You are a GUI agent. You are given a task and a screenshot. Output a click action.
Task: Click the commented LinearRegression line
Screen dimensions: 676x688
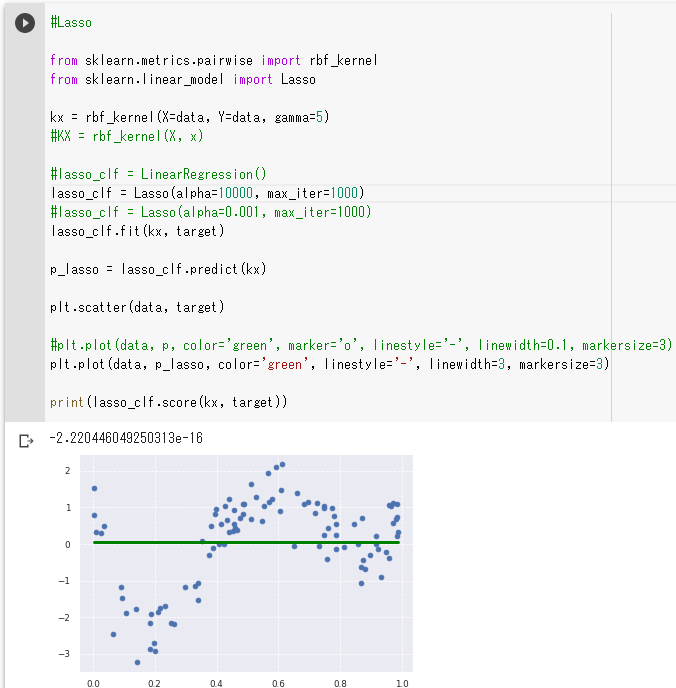click(x=158, y=174)
